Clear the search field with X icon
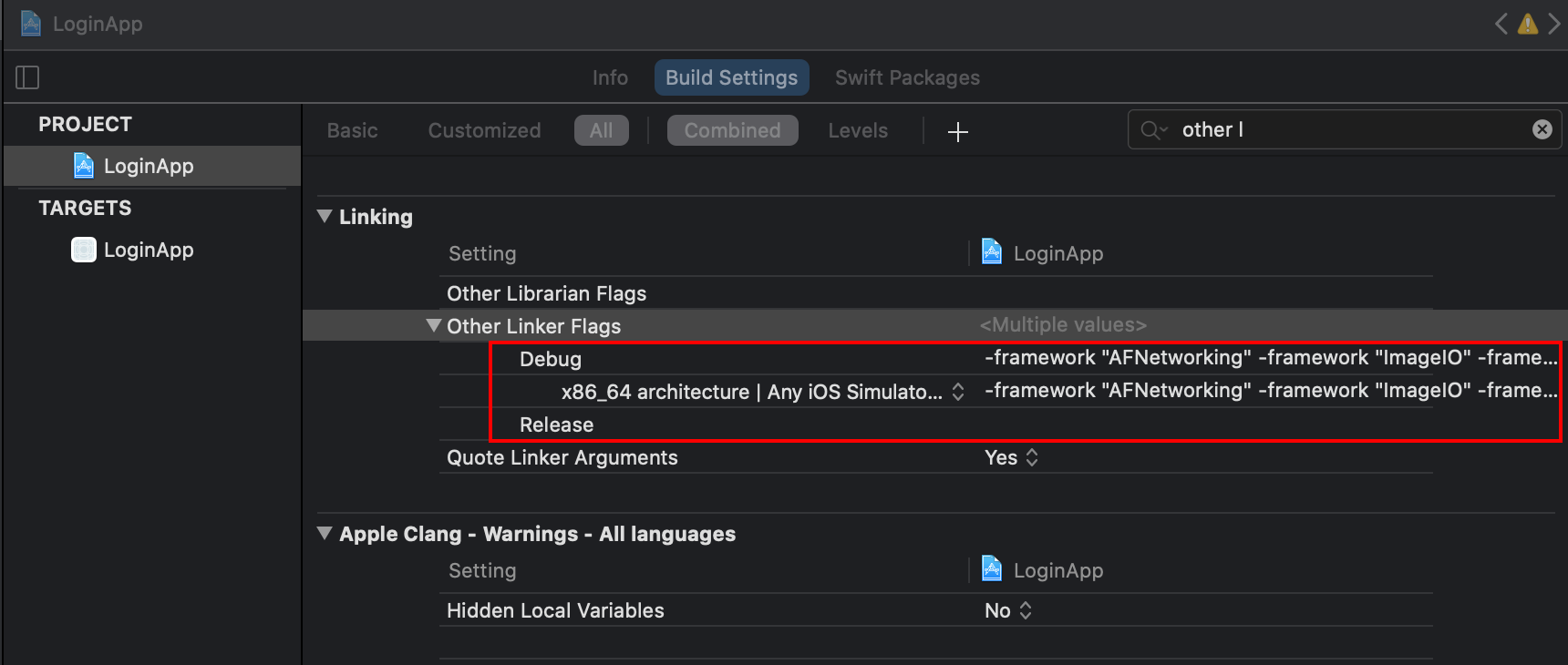 [1542, 129]
